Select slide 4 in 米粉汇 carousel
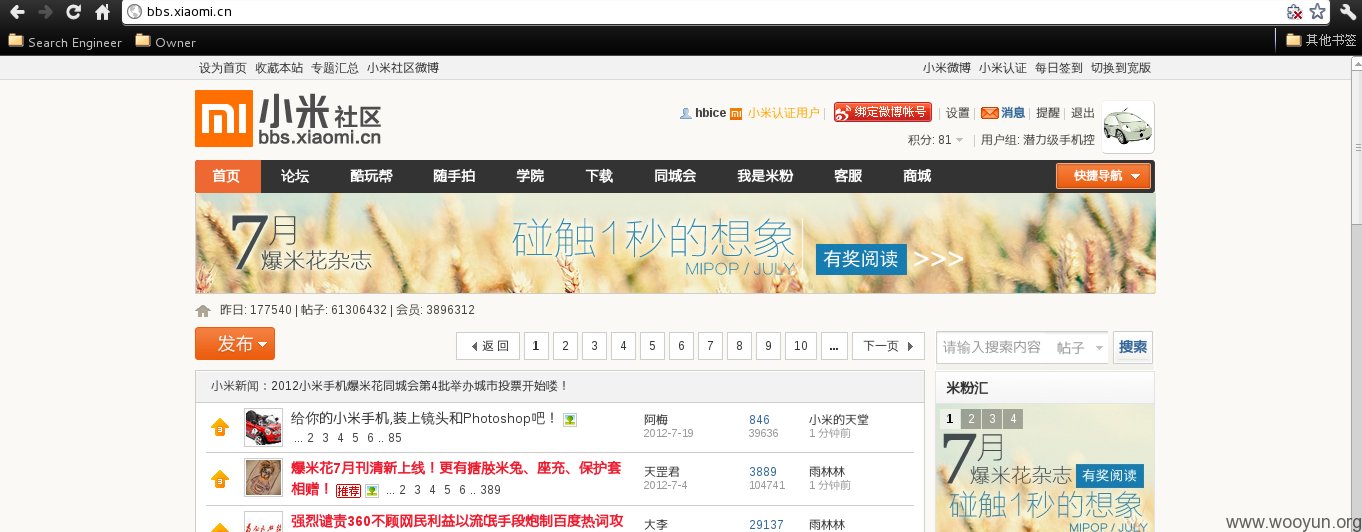The width and height of the screenshot is (1362, 532). tap(1014, 418)
